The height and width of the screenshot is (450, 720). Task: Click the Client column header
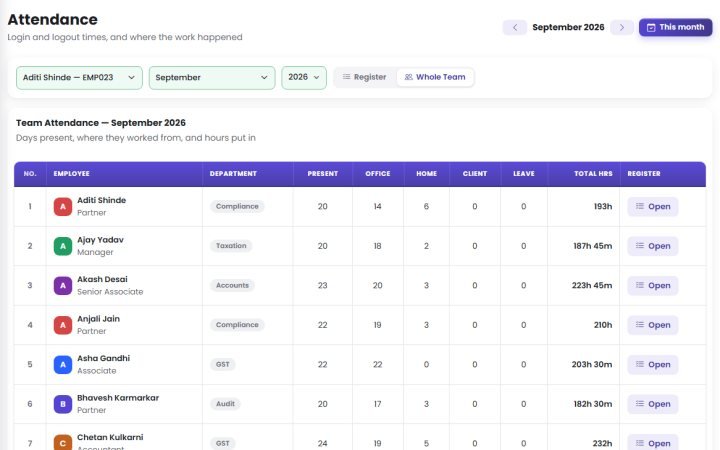pyautogui.click(x=474, y=174)
